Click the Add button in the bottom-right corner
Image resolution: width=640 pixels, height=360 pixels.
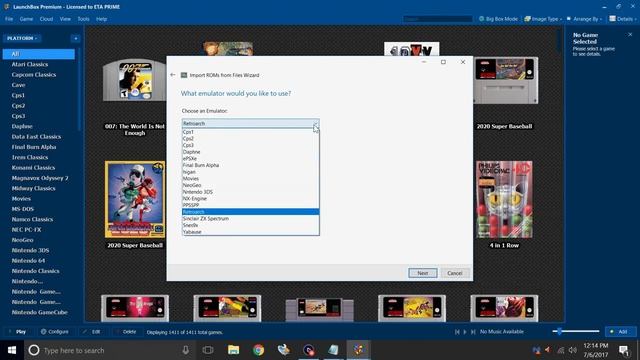[619, 332]
